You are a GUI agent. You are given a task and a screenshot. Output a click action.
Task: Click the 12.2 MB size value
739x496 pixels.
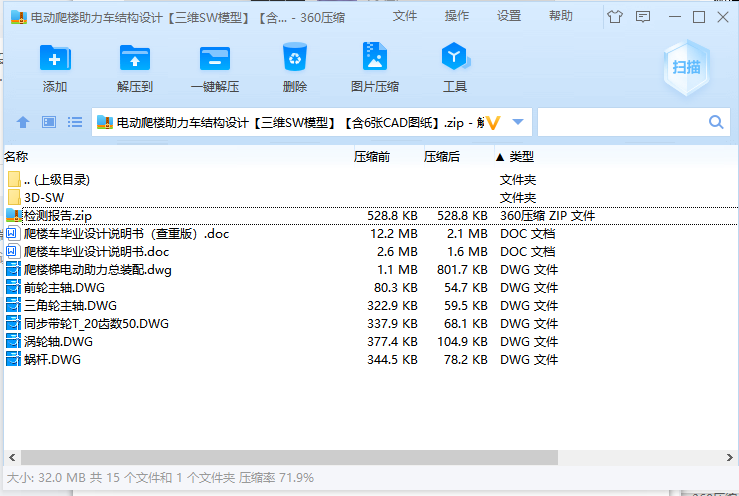click(x=394, y=234)
